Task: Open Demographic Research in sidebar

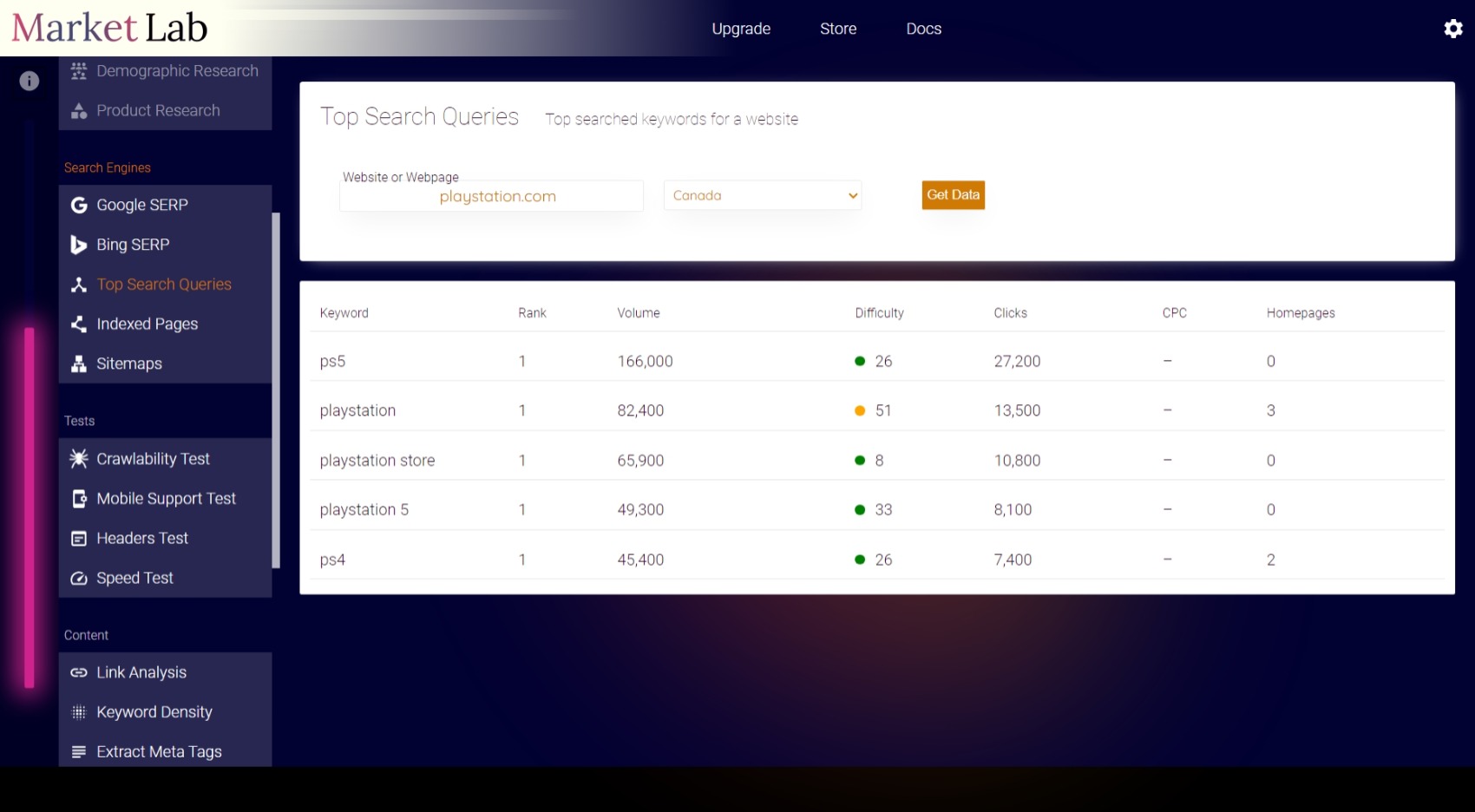Action: click(165, 71)
